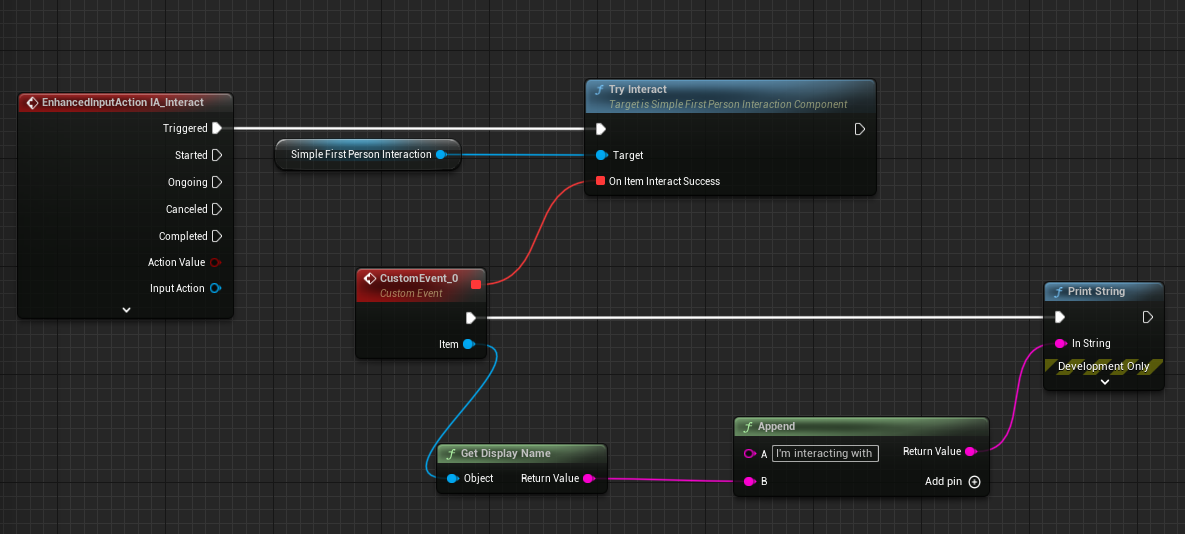This screenshot has height=534, width=1185.
Task: Click the Get Display Name Object pin
Action: click(452, 478)
